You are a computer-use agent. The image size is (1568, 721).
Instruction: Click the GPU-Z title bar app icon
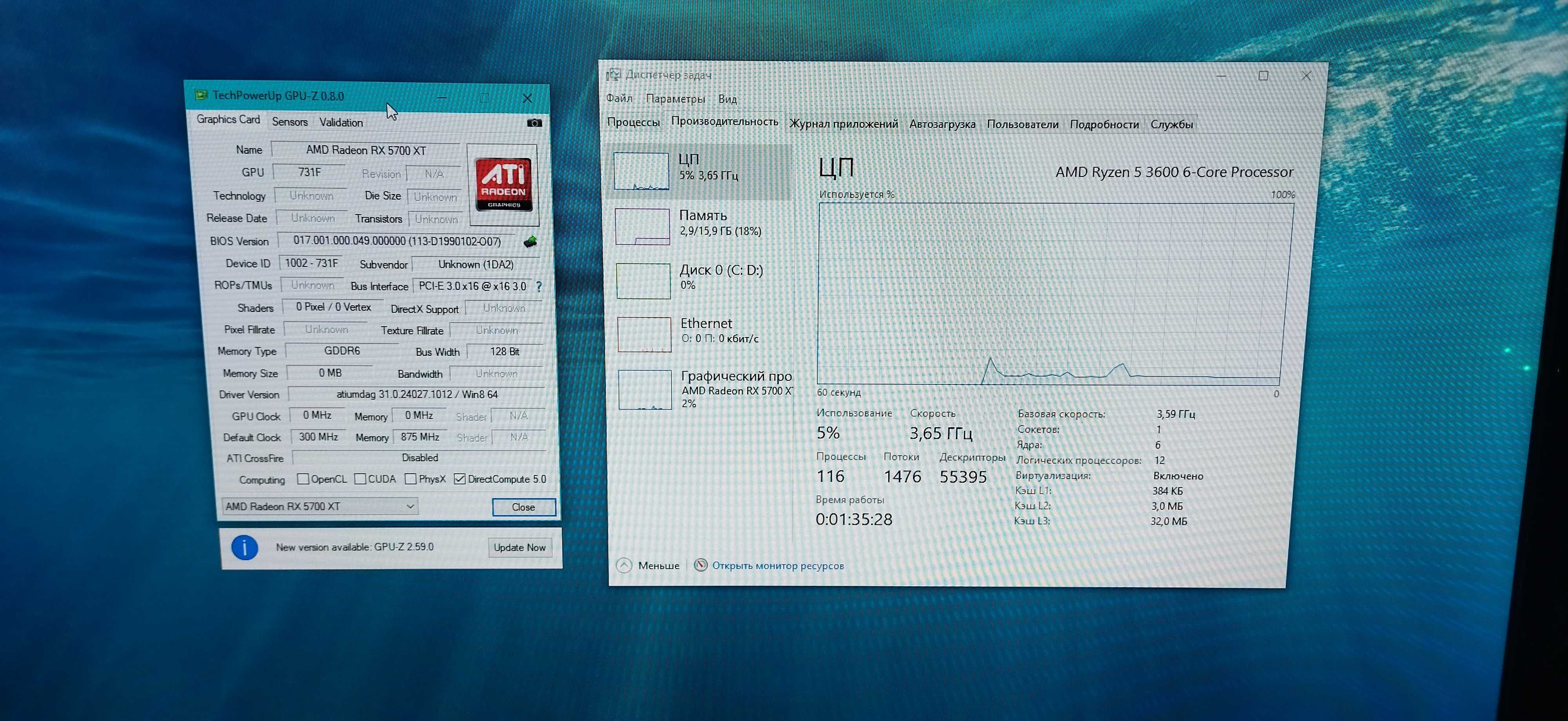point(201,95)
